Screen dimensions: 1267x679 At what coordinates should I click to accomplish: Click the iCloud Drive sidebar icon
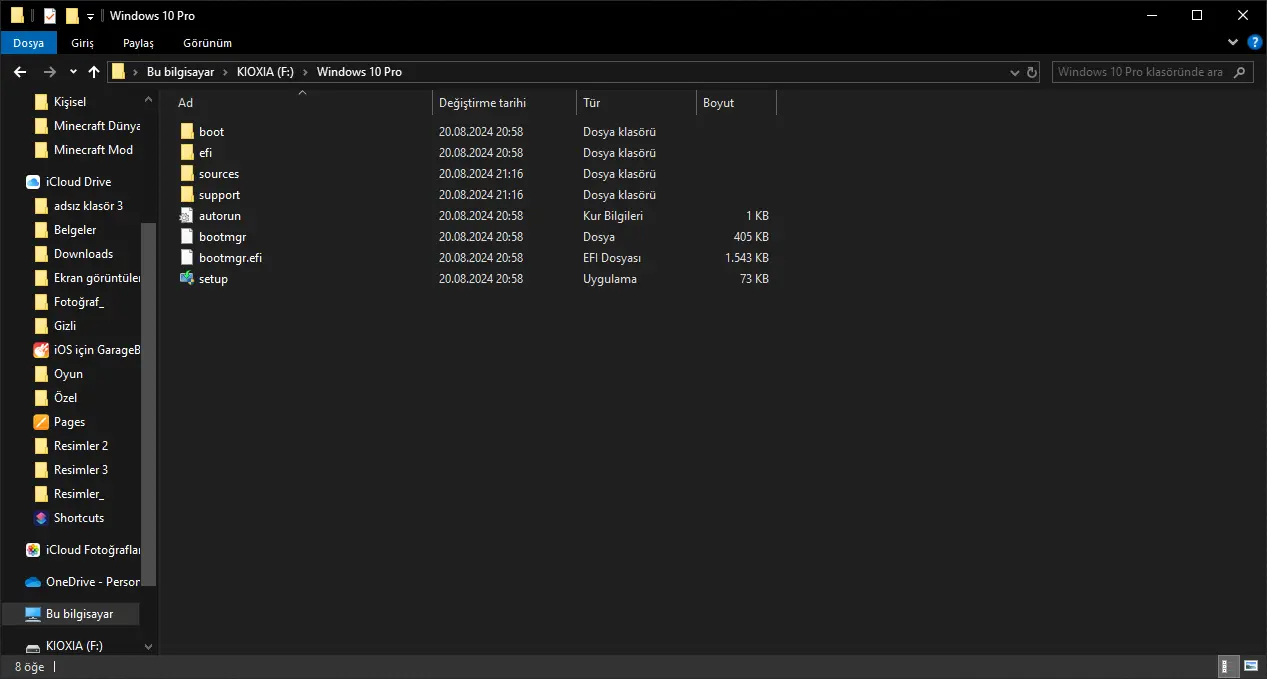tap(33, 182)
